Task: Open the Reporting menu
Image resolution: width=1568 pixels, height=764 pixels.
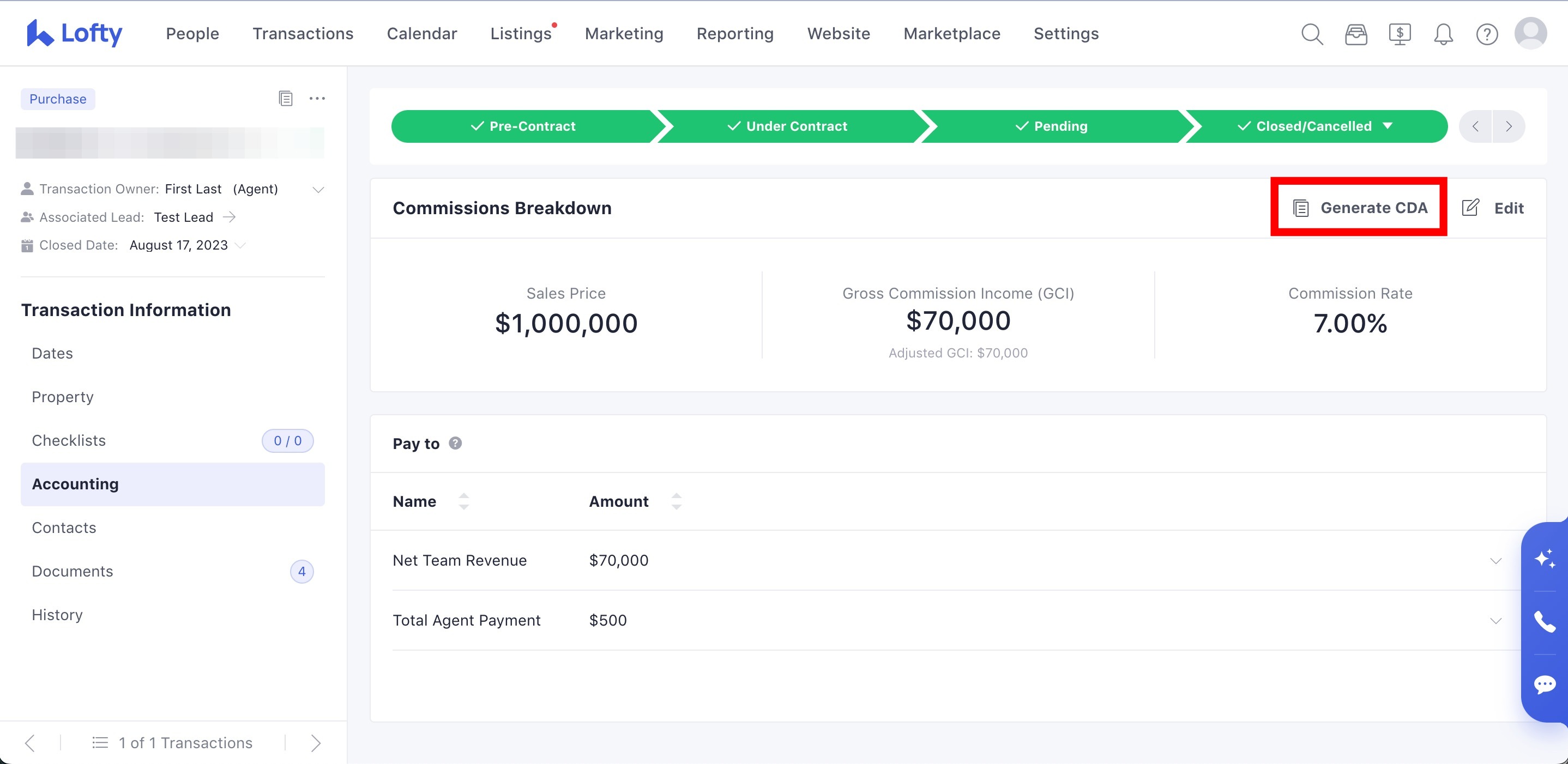Action: (735, 33)
